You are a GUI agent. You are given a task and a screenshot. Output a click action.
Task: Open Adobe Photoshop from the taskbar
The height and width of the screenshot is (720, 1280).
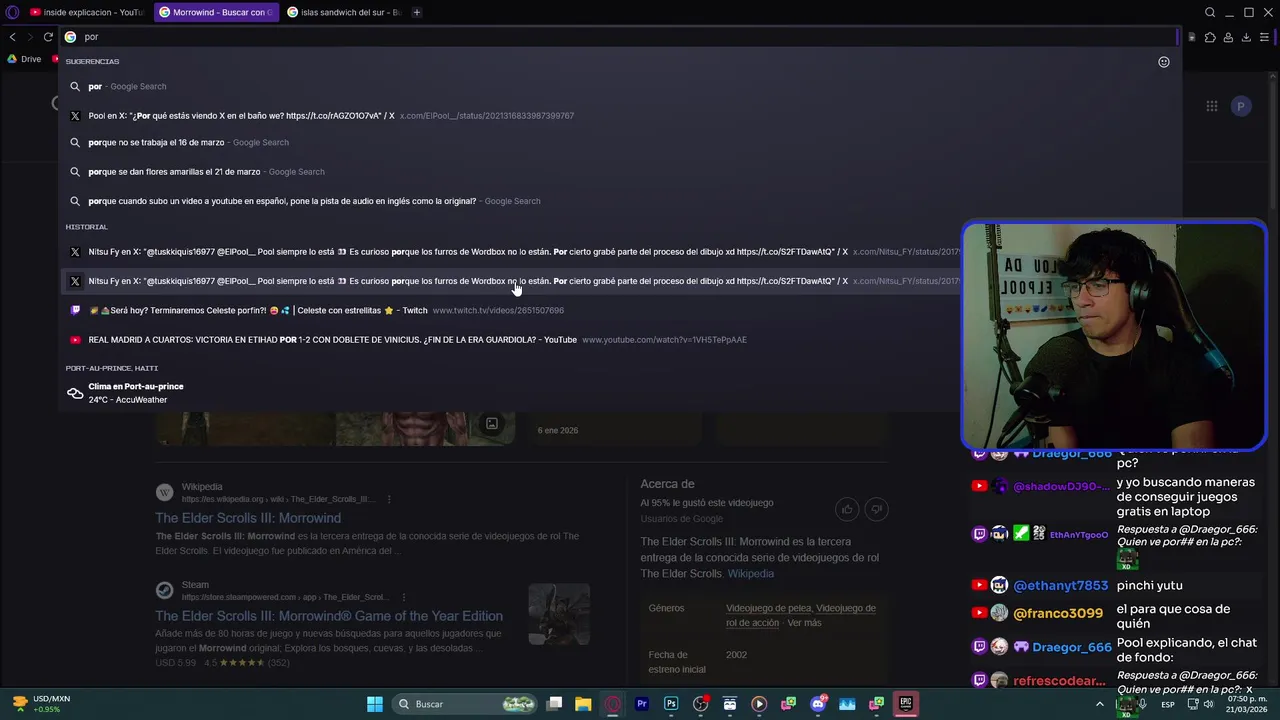coord(671,704)
